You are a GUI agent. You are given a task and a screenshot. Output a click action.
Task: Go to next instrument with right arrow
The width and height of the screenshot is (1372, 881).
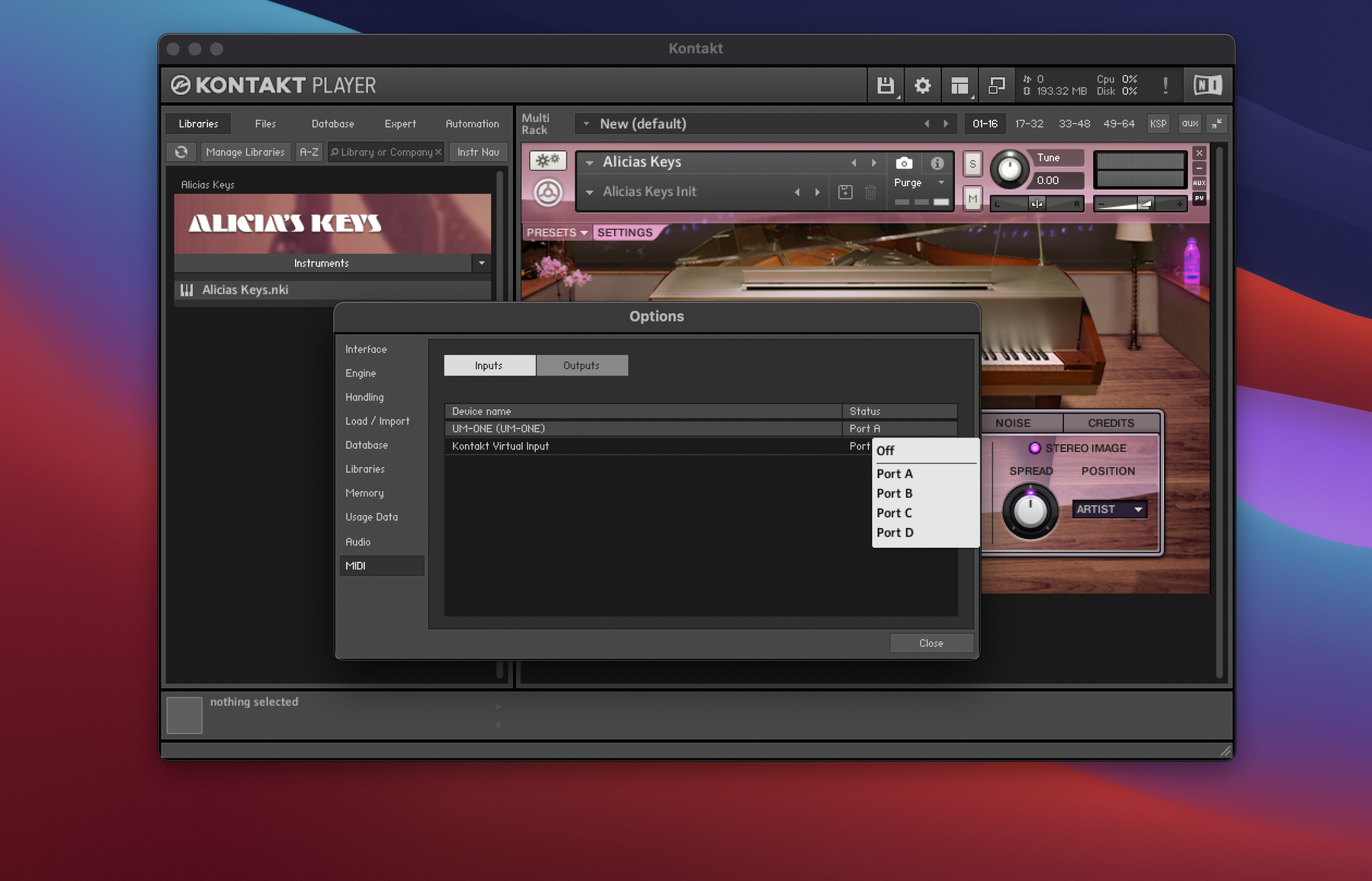pyautogui.click(x=874, y=162)
